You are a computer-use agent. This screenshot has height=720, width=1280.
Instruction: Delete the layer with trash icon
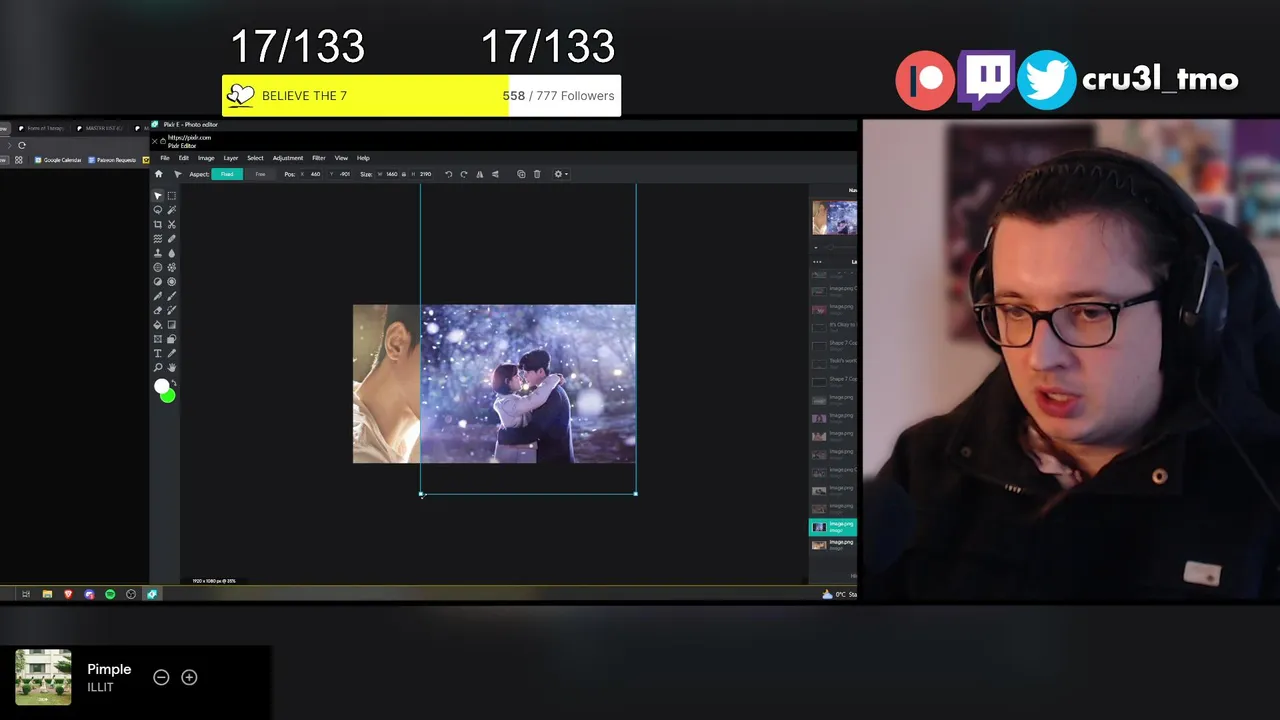pyautogui.click(x=537, y=174)
